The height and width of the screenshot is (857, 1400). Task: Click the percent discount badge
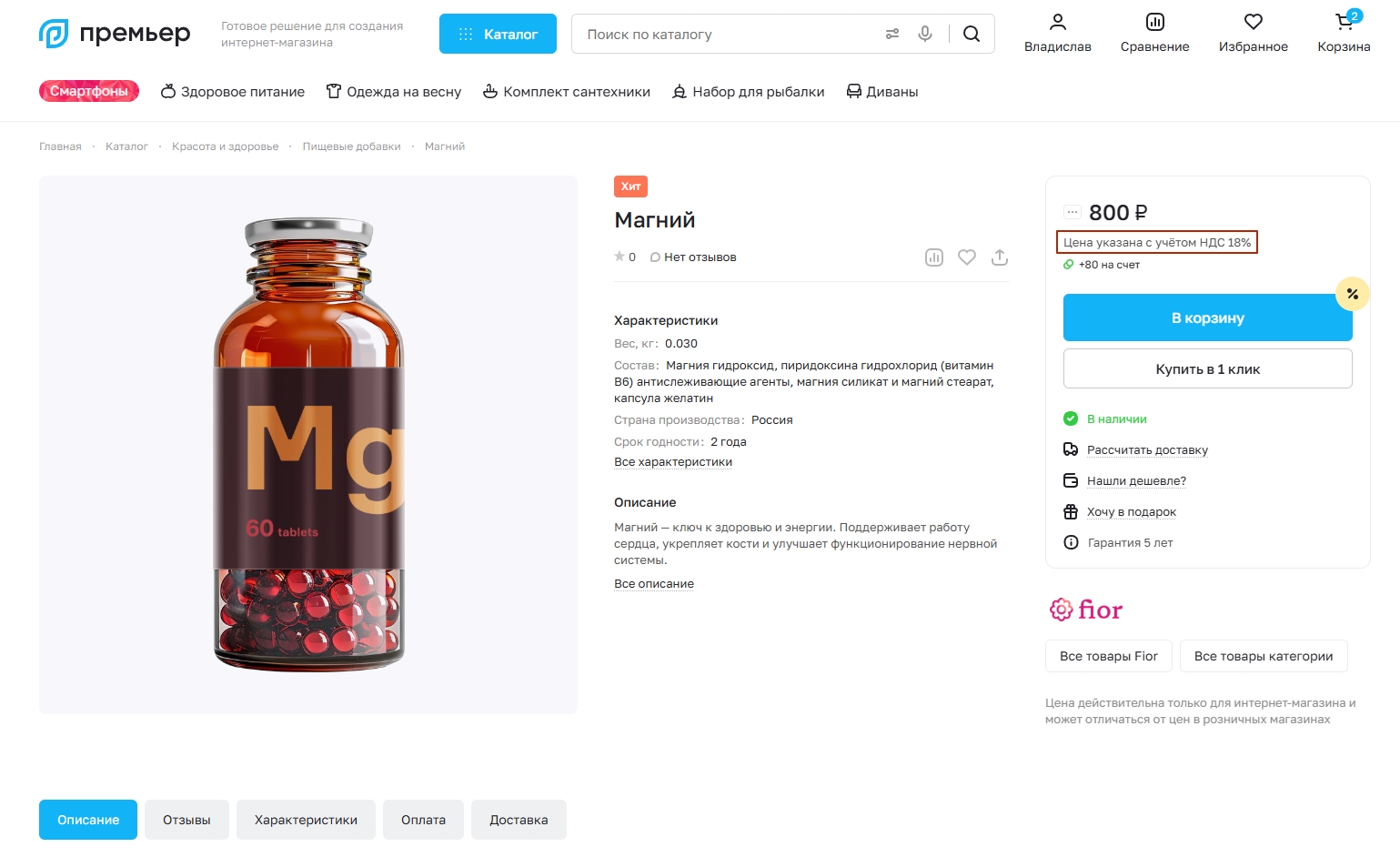click(x=1353, y=294)
